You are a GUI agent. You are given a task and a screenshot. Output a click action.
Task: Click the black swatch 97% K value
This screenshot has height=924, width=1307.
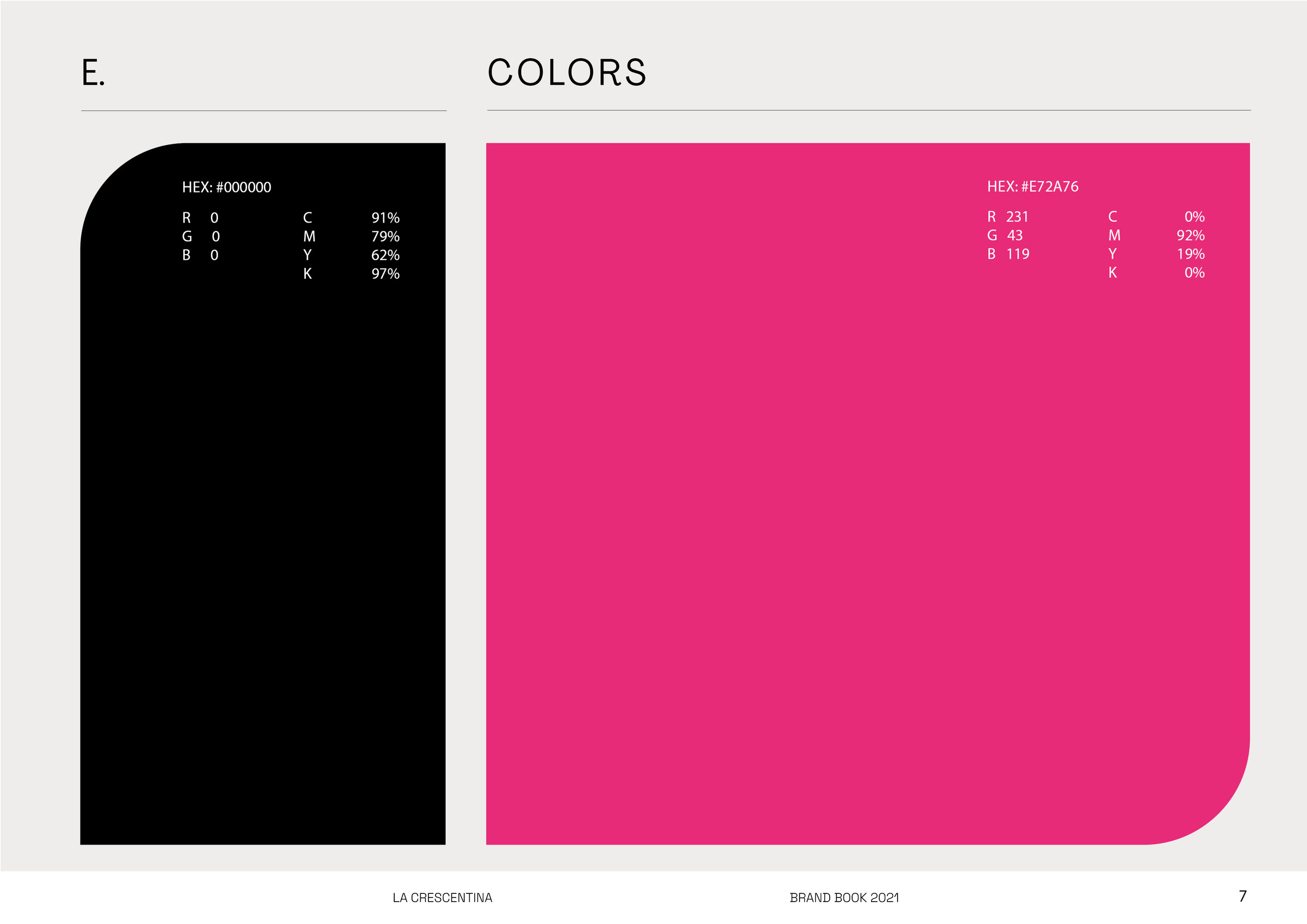pos(385,274)
